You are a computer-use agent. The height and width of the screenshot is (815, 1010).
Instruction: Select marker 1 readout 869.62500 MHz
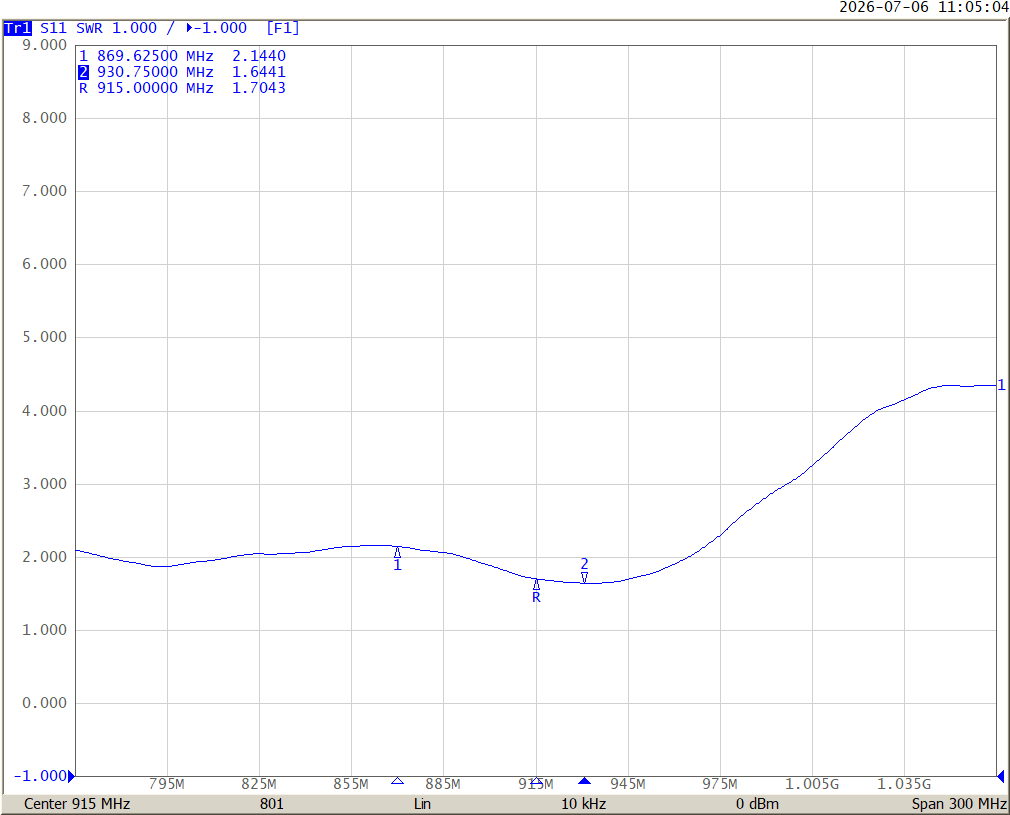tap(155, 56)
